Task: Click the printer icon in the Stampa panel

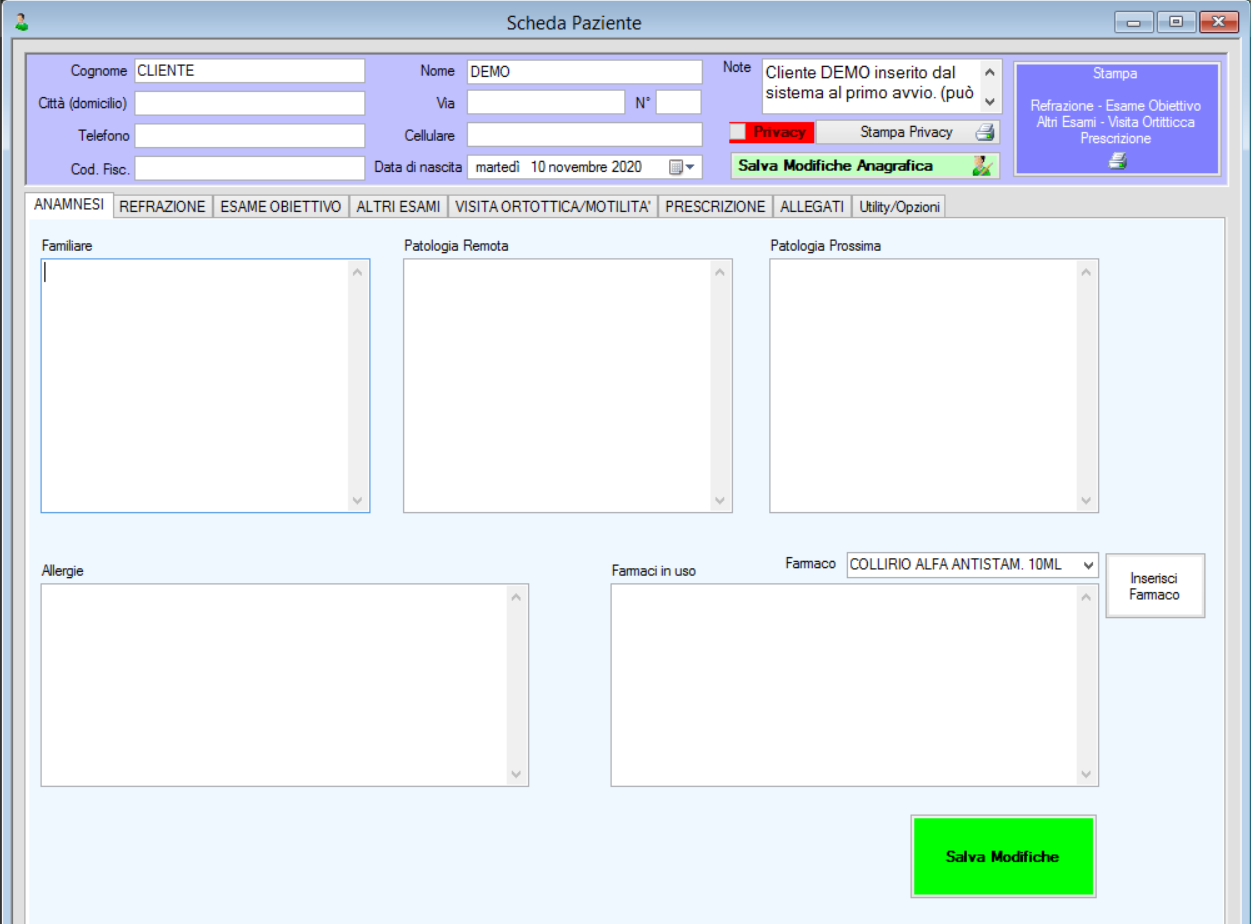Action: pos(1117,162)
